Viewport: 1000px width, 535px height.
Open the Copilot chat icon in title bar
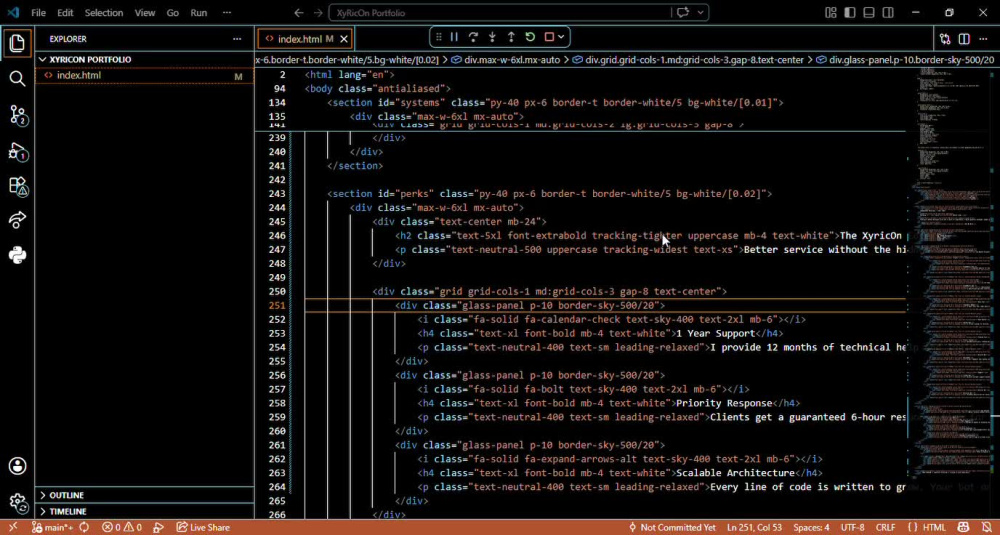pos(683,13)
